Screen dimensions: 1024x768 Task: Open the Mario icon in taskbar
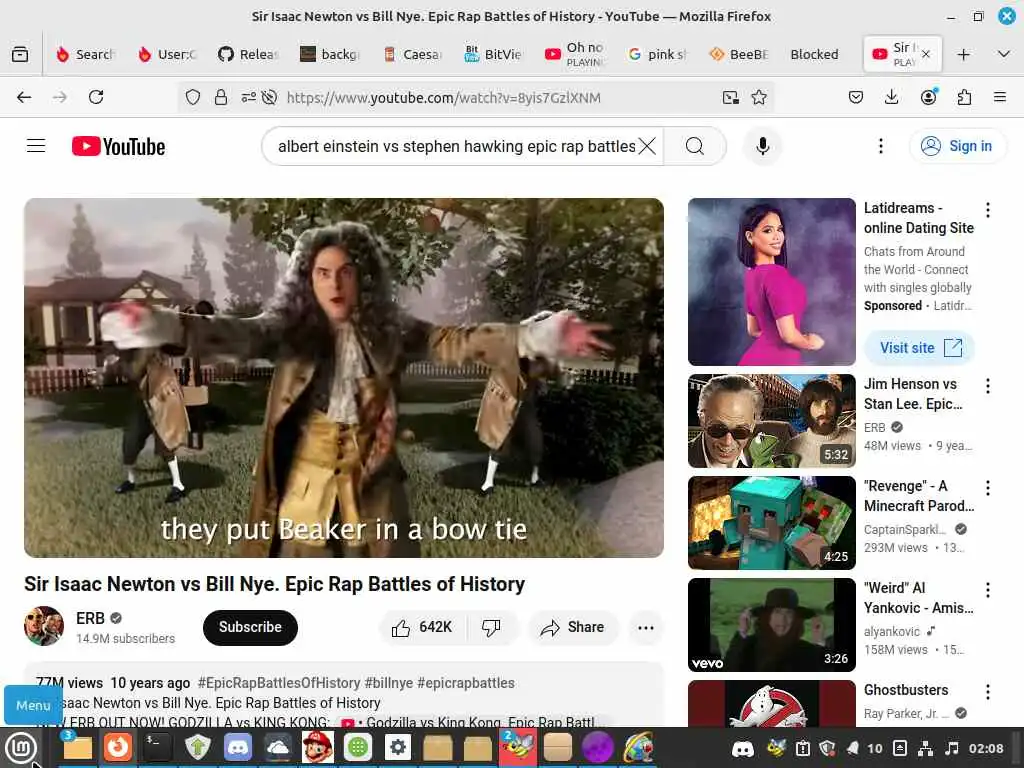click(317, 747)
